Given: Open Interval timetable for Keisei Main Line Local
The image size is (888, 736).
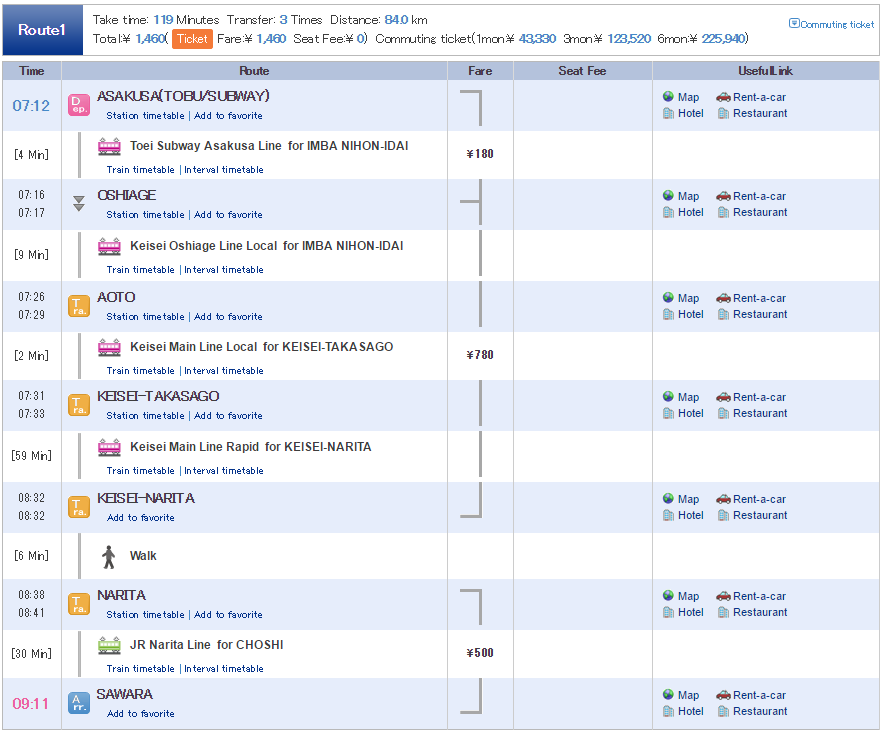Looking at the screenshot, I should coord(224,371).
